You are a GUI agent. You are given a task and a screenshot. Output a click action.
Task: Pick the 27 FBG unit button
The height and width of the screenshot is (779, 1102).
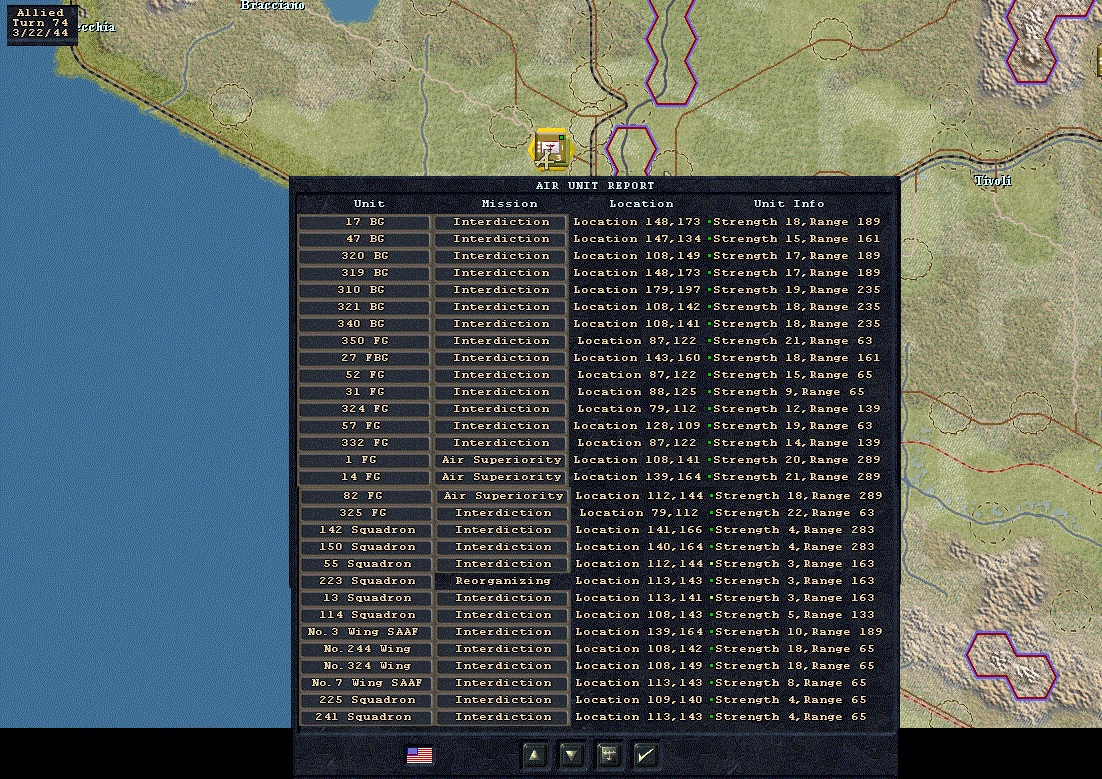364,358
